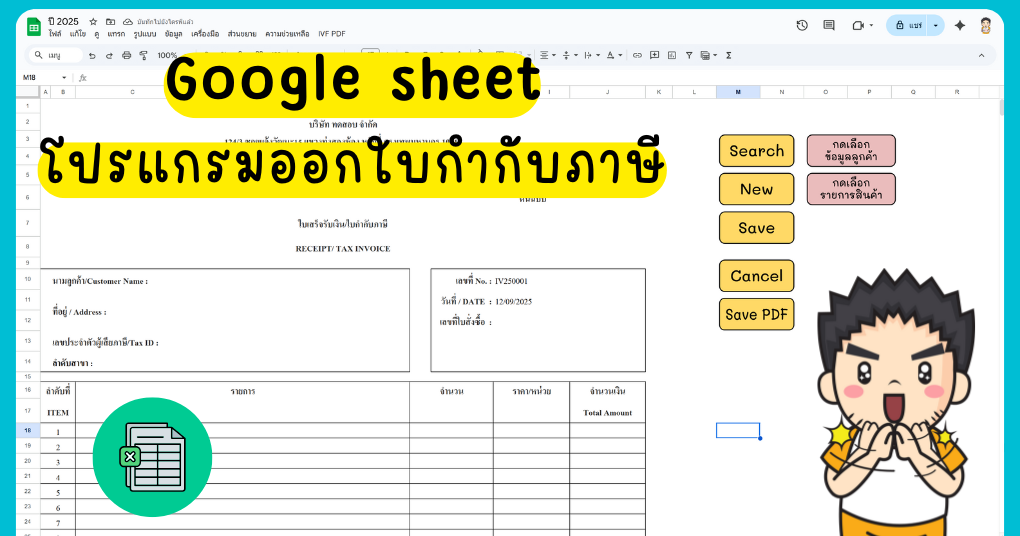The height and width of the screenshot is (536, 1020).
Task: Open the account avatar menu
Action: (x=986, y=25)
